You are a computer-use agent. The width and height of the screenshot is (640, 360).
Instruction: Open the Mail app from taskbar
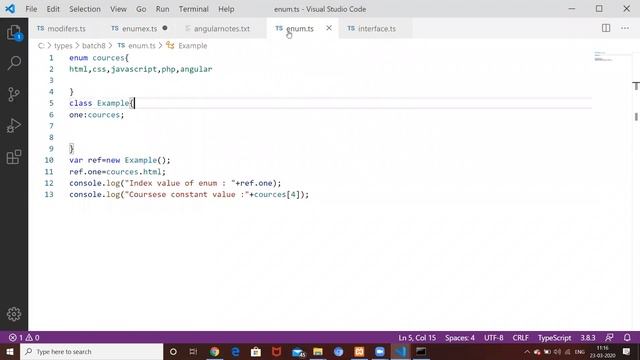click(298, 351)
